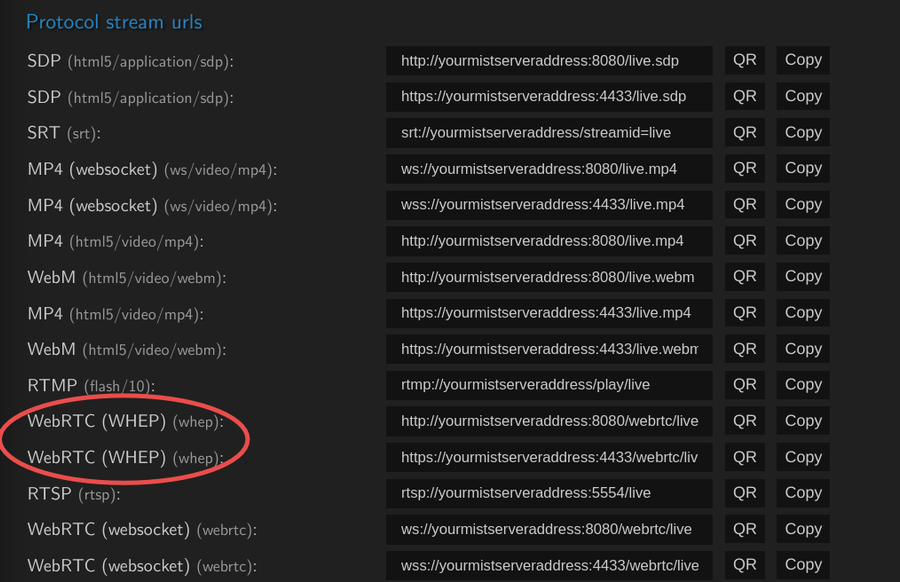Show QR for ws:// 8080 live.mp4

click(x=744, y=169)
